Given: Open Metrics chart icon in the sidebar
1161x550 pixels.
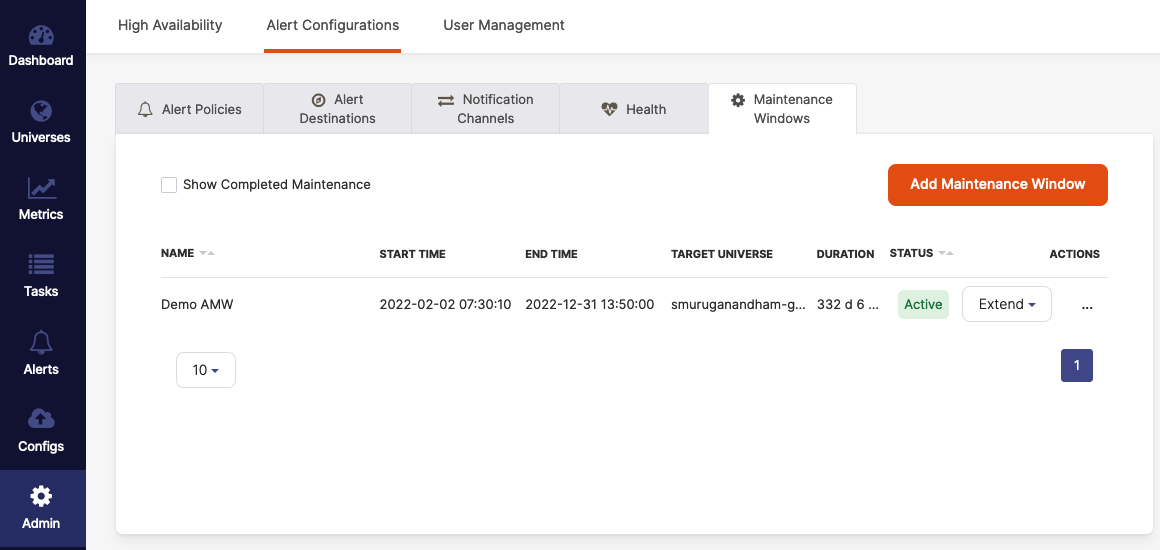Looking at the screenshot, I should click(x=41, y=189).
